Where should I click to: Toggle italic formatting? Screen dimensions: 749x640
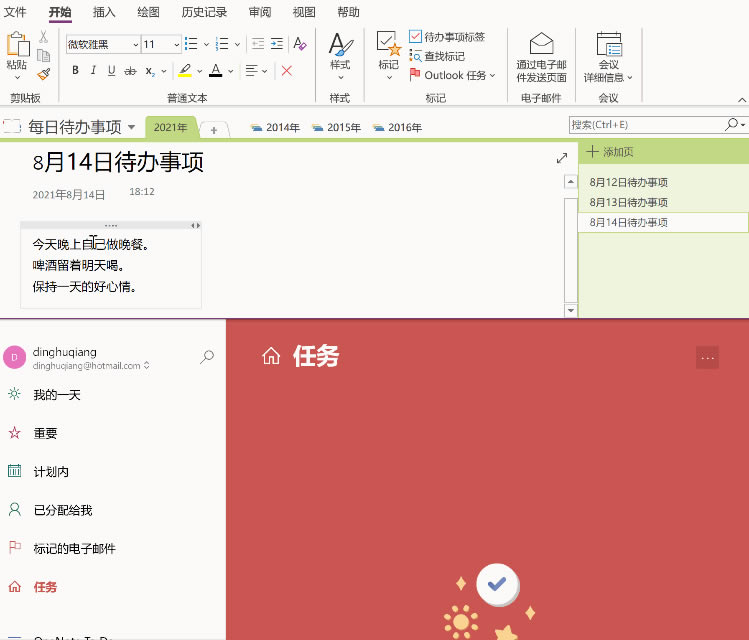tap(94, 71)
